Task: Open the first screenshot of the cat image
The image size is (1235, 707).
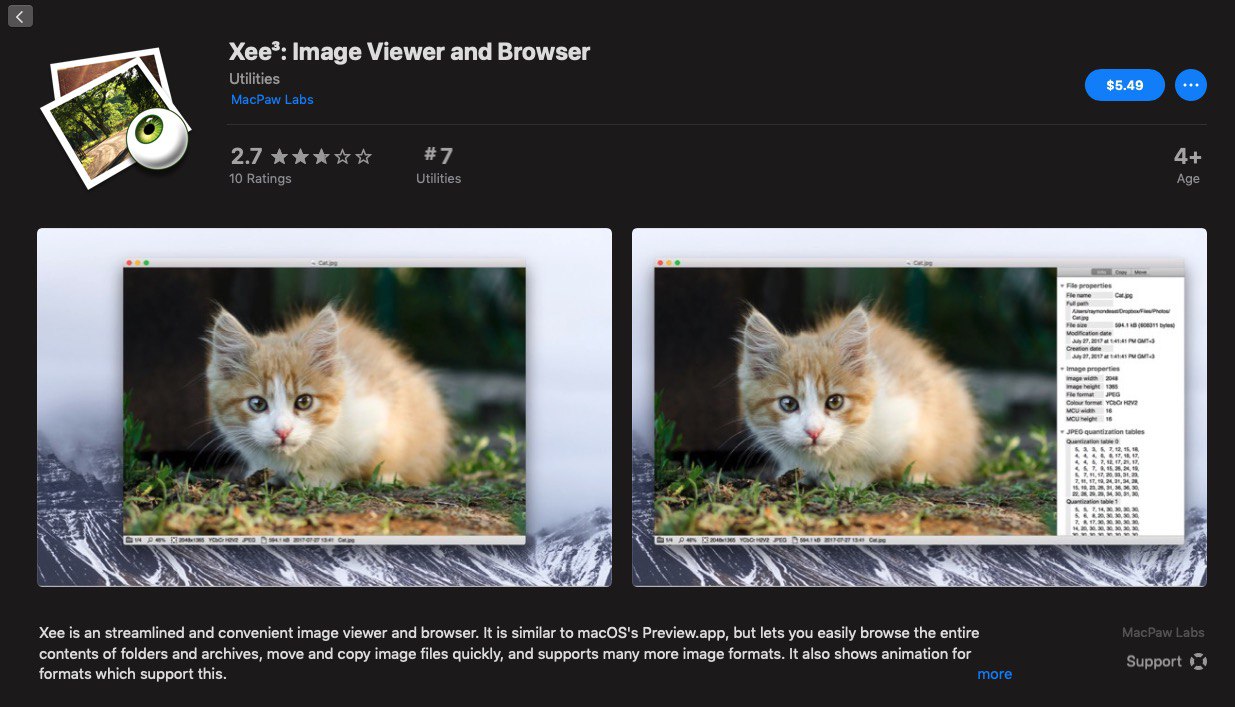Action: pos(324,407)
